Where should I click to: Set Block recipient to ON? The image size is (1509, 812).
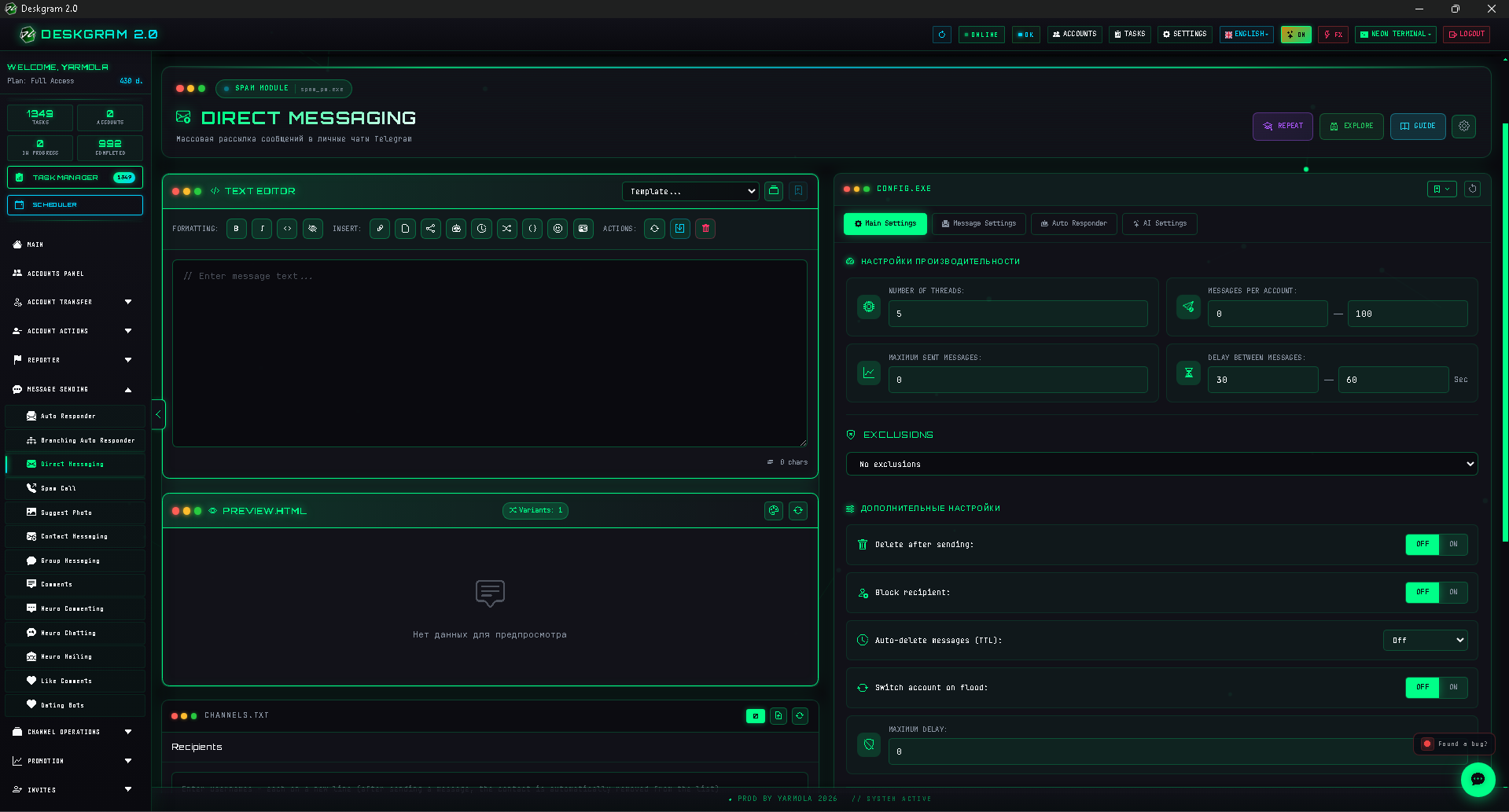1453,593
